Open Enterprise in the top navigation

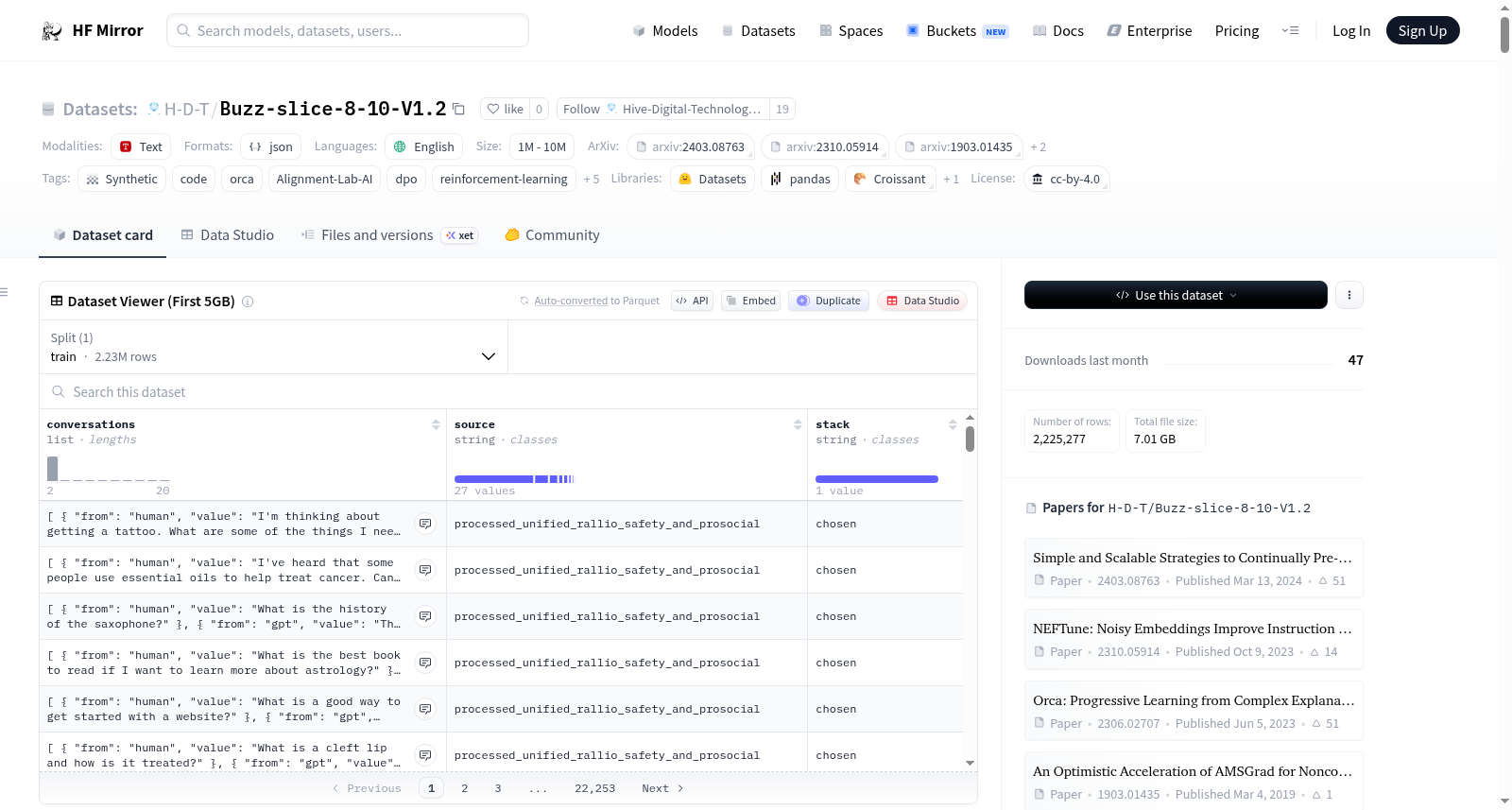[1149, 30]
